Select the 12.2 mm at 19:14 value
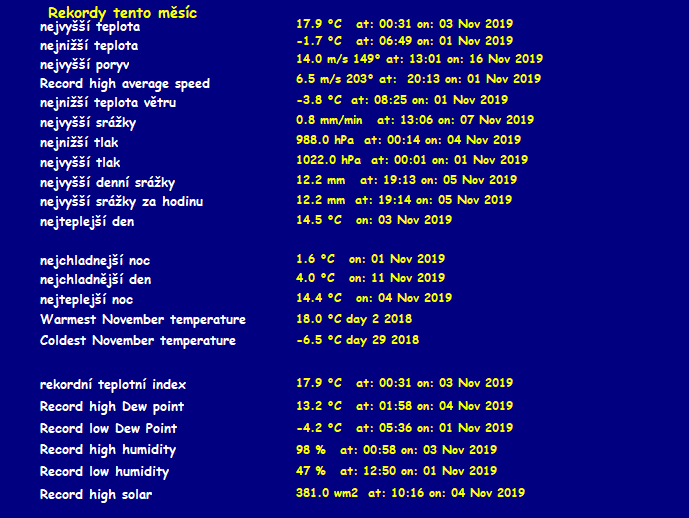The height and width of the screenshot is (518, 689). pos(404,200)
